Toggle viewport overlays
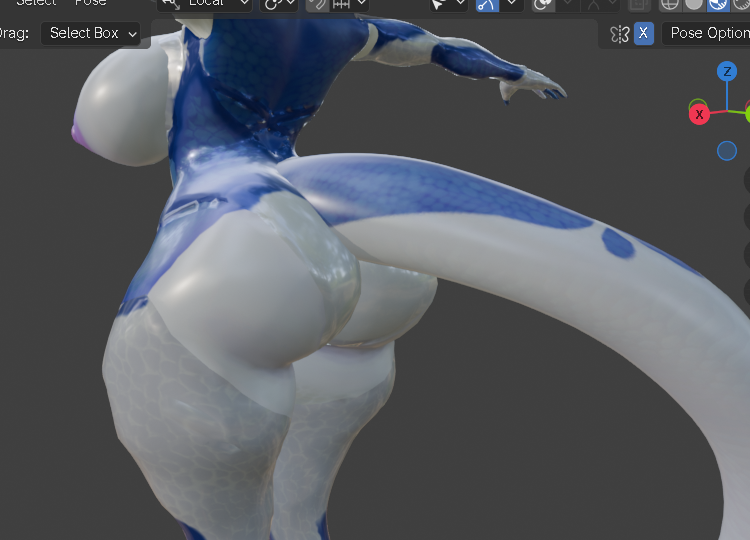Image resolution: width=750 pixels, height=540 pixels. (x=543, y=4)
